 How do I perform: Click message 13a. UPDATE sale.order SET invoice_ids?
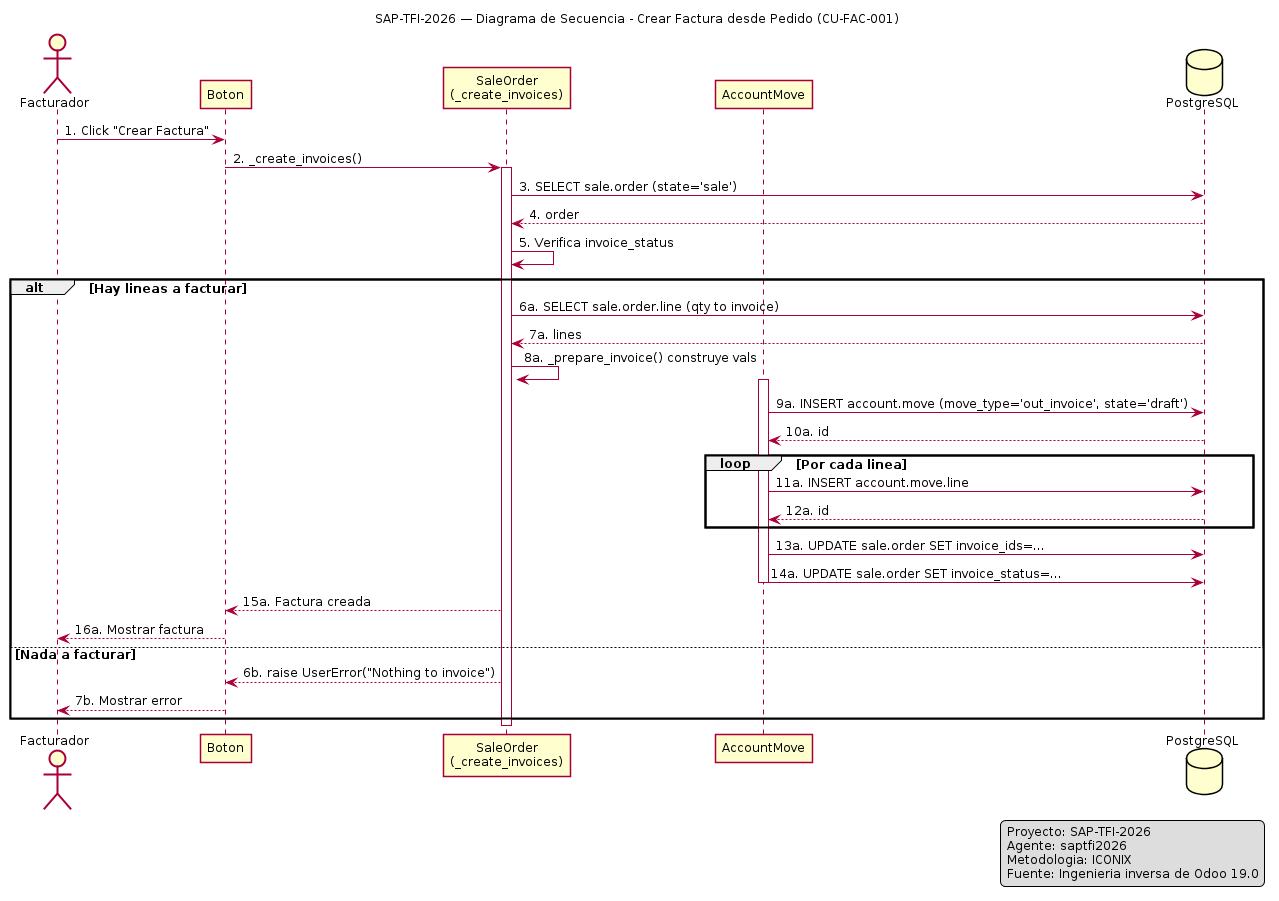click(910, 546)
